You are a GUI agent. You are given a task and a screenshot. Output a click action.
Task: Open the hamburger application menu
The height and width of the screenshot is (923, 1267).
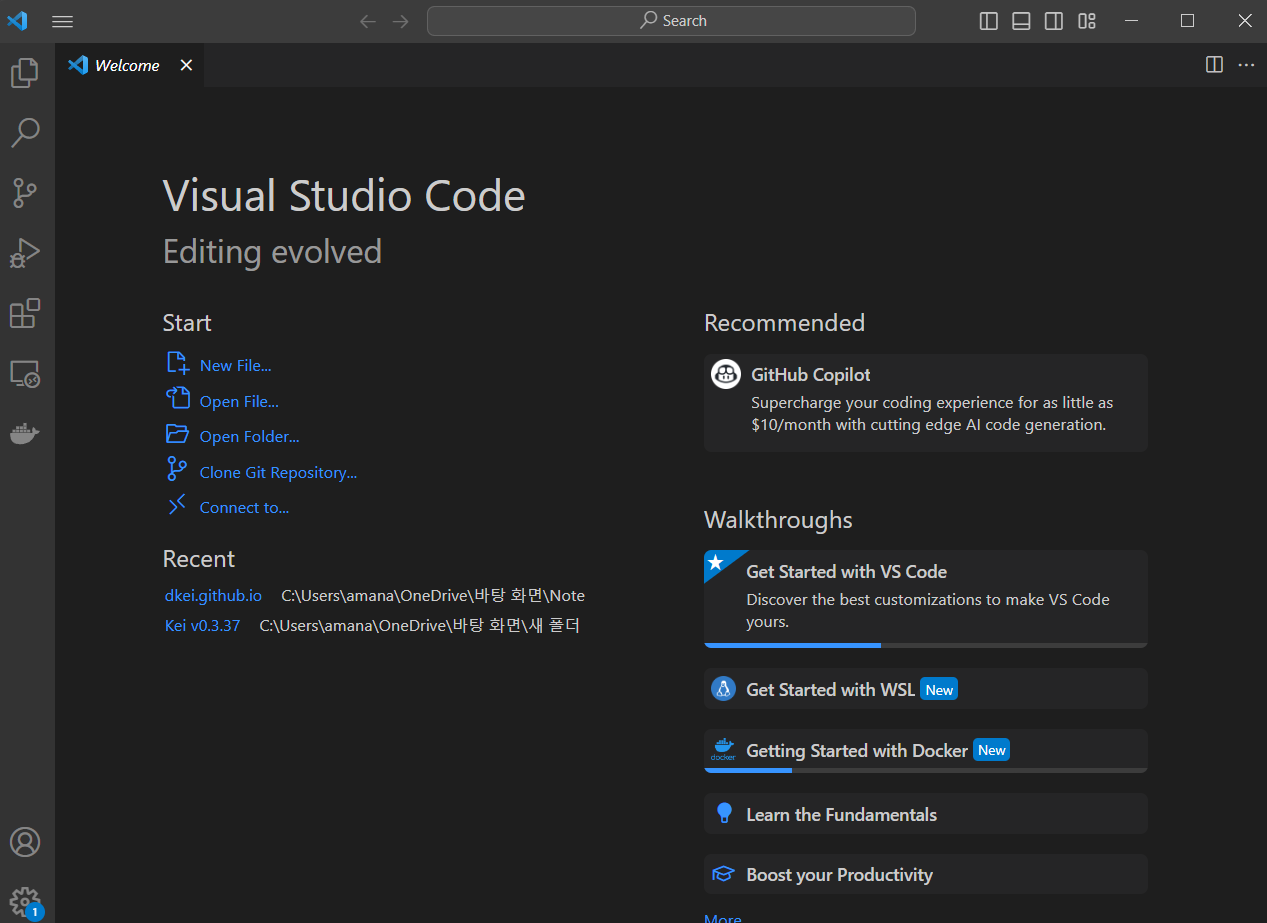coord(62,21)
